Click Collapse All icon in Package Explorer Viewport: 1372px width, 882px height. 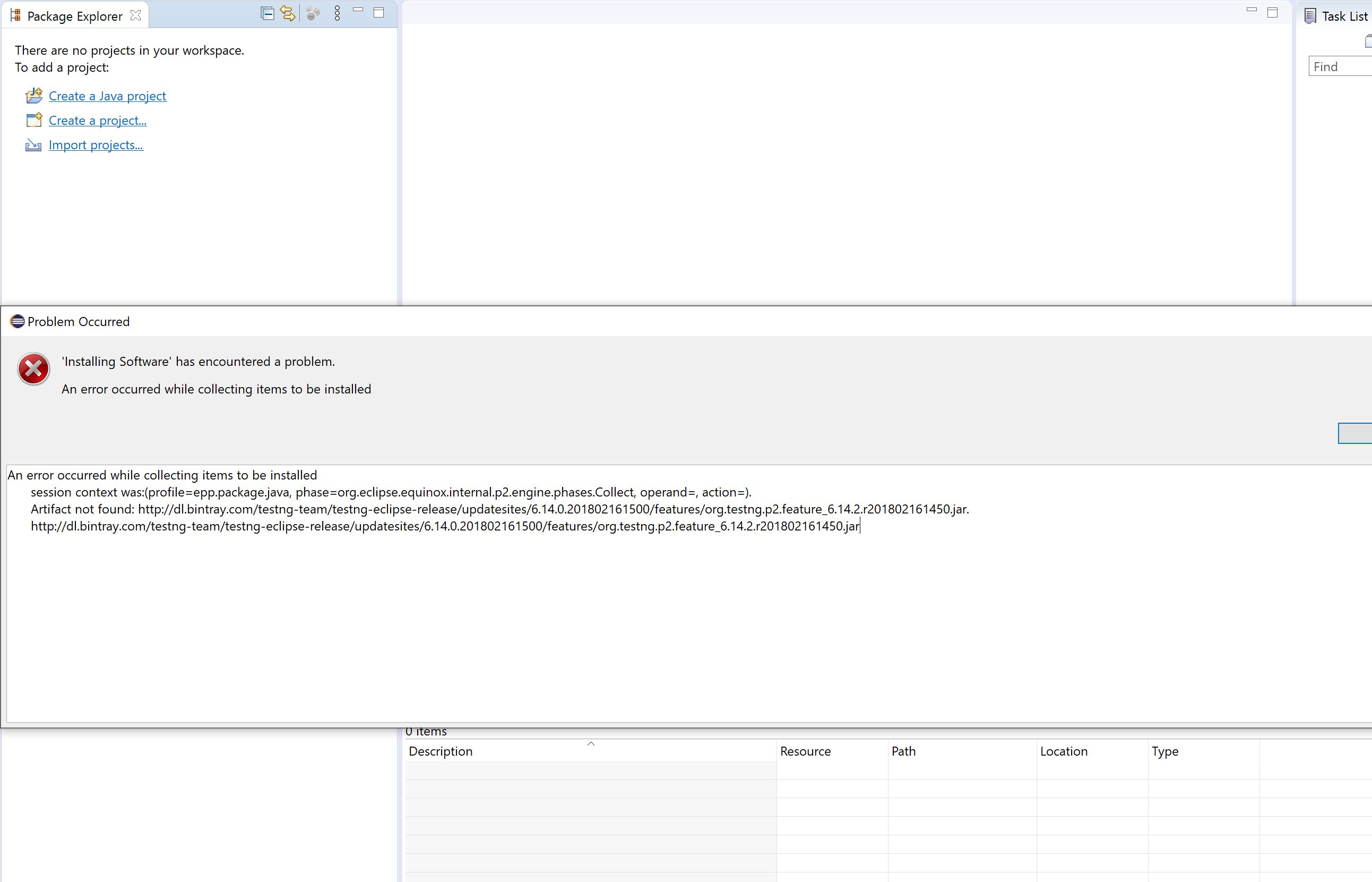268,13
